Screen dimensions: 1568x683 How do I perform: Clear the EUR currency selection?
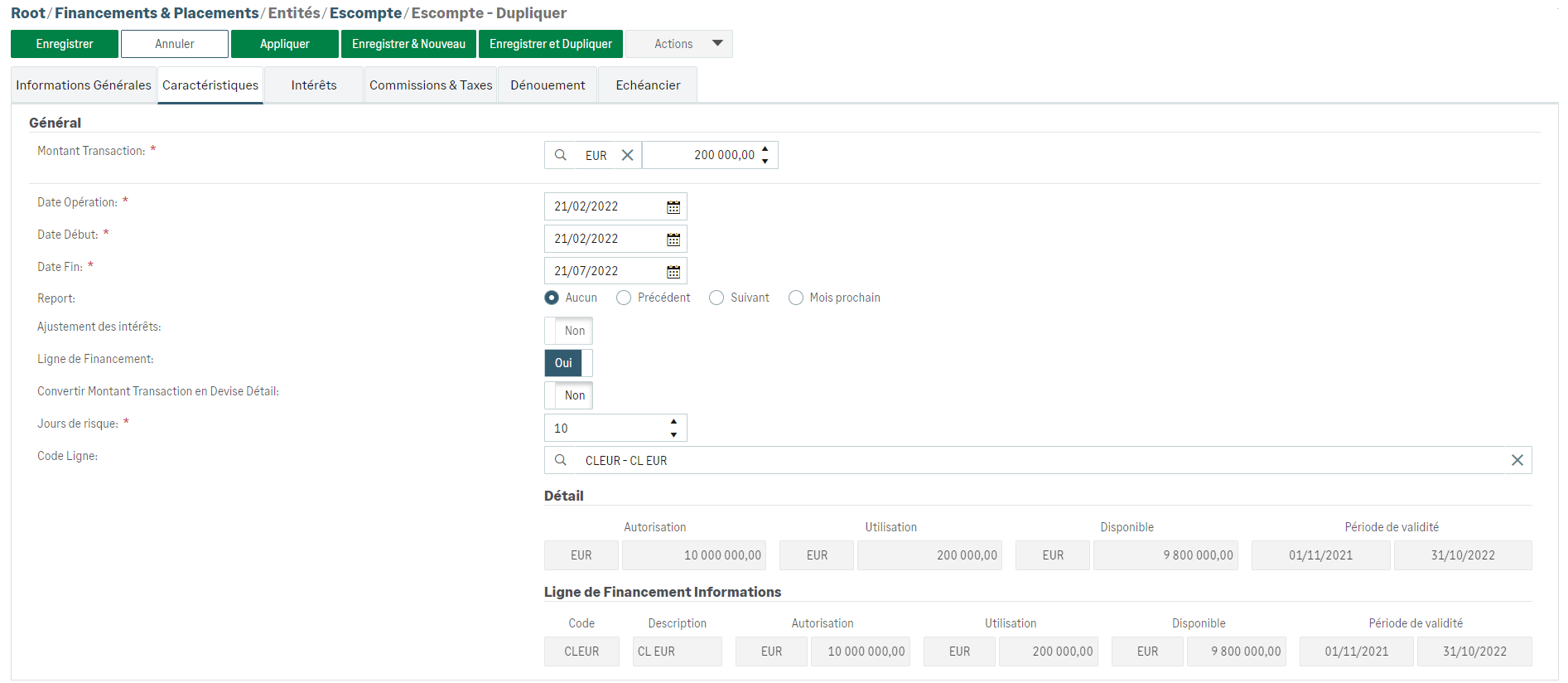pyautogui.click(x=627, y=155)
